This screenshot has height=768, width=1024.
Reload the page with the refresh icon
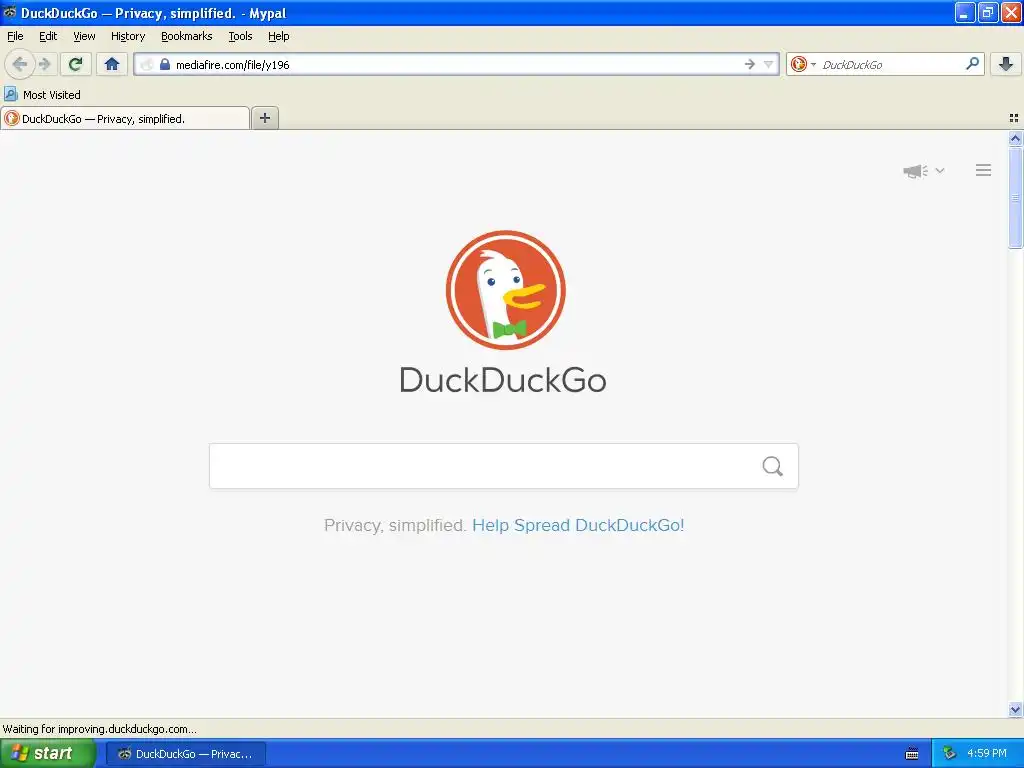[76, 64]
